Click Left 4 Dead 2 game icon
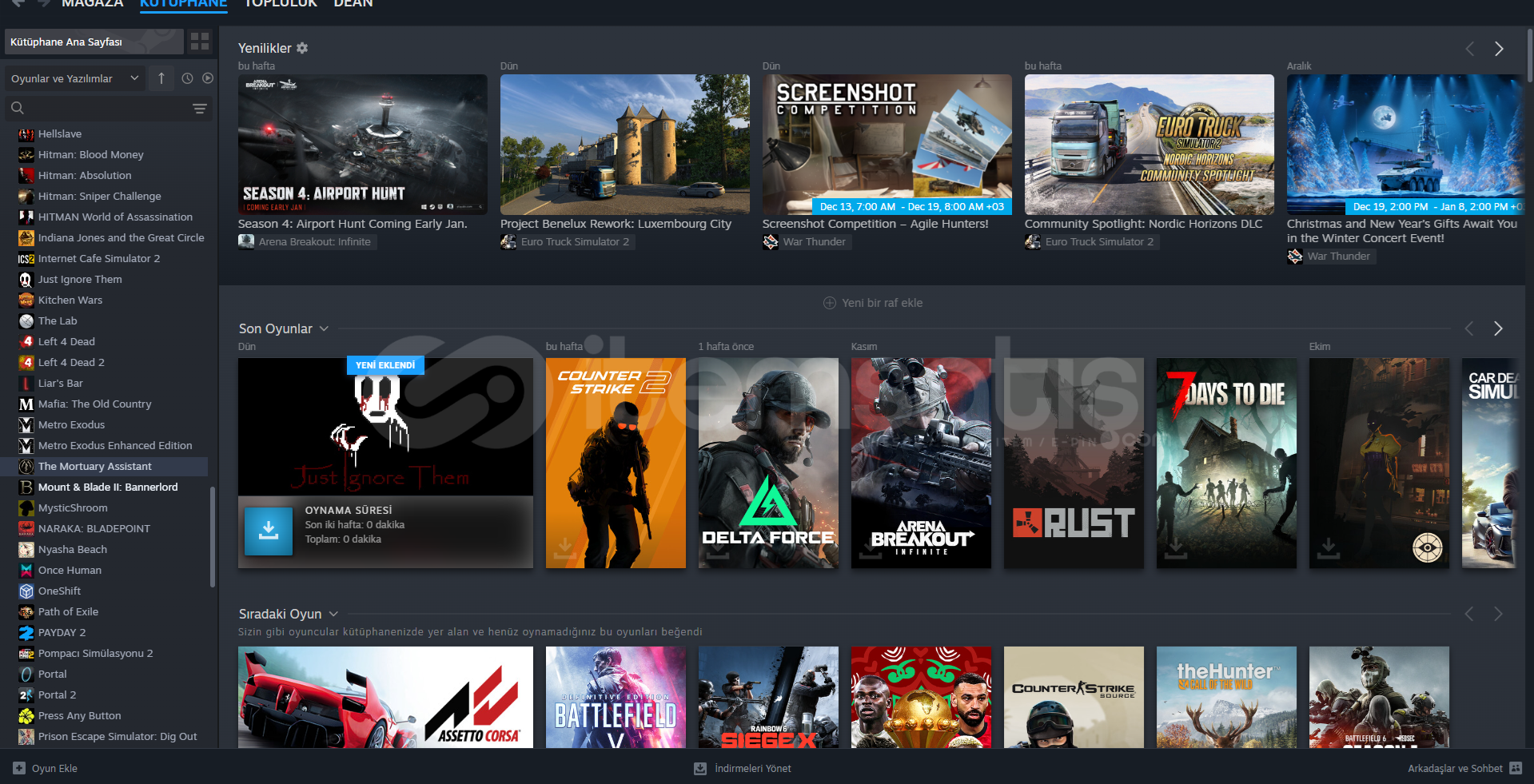 tap(26, 363)
